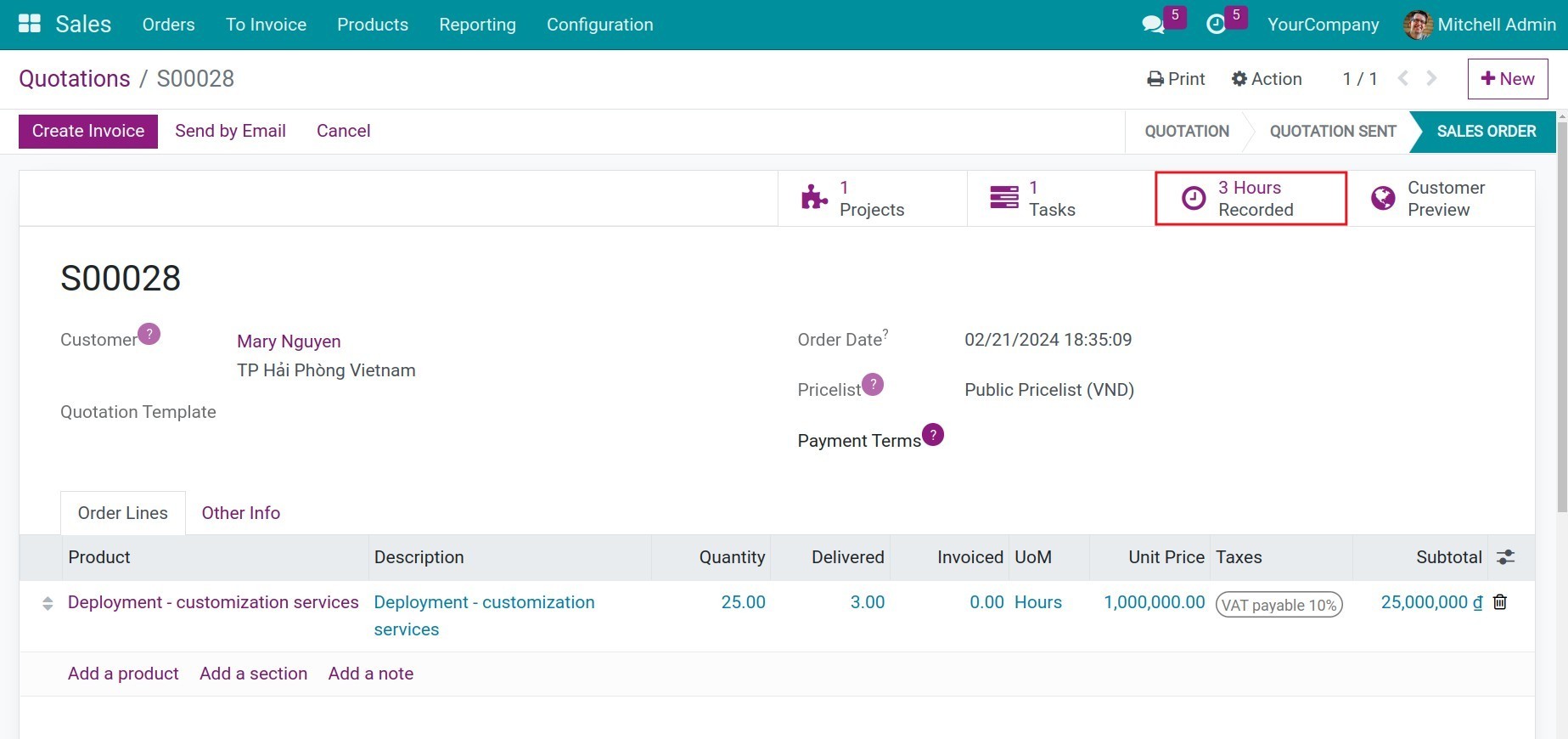This screenshot has width=1568, height=739.
Task: Show help tooltip for Payment Terms
Action: pyautogui.click(x=932, y=435)
